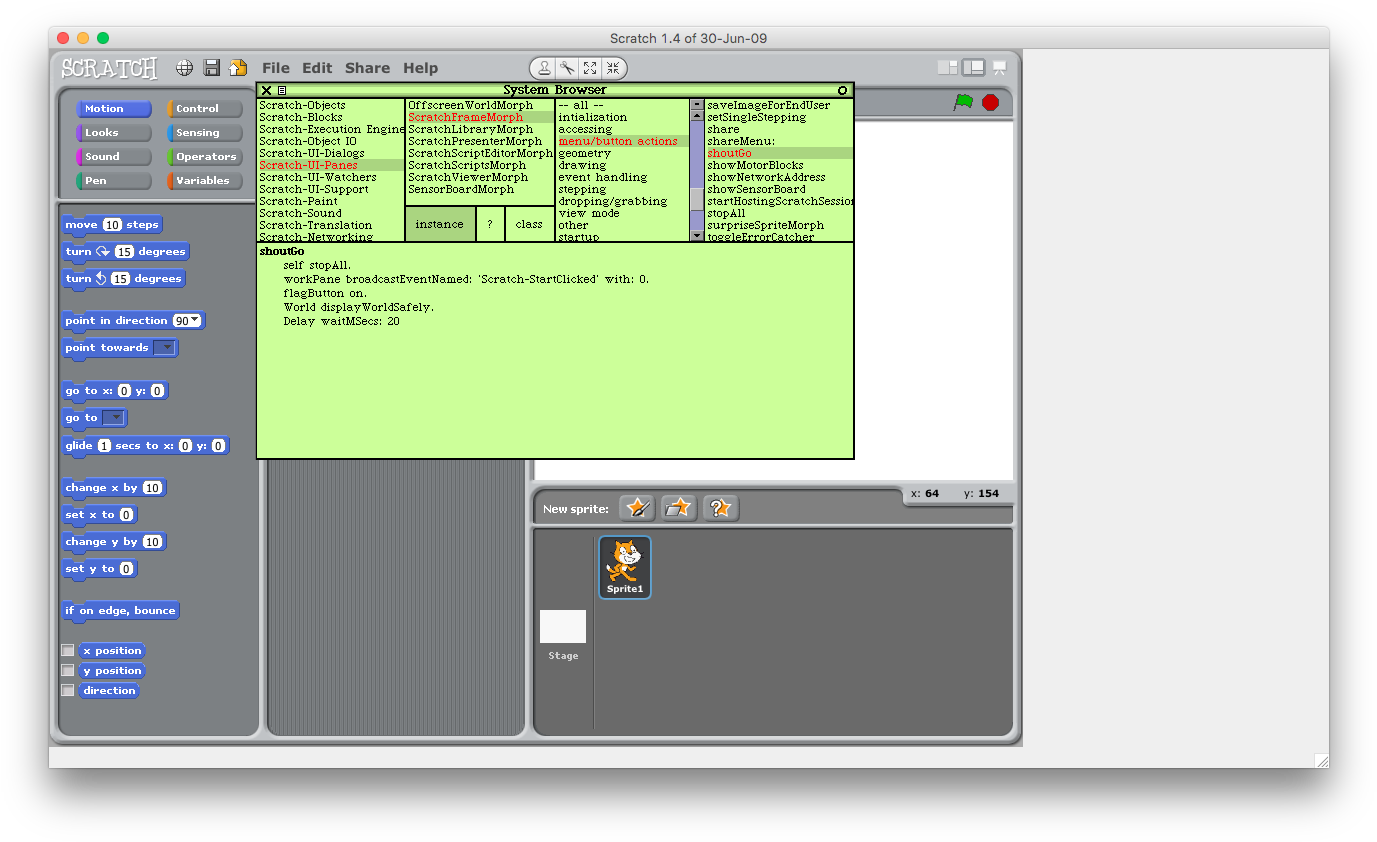Close the System Browser window
The image size is (1377, 842).
coord(266,90)
